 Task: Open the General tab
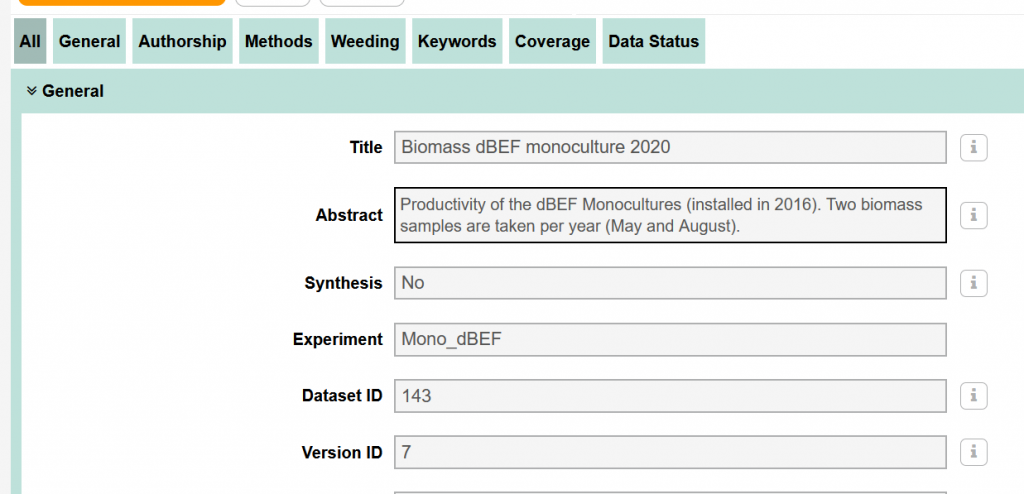[89, 41]
